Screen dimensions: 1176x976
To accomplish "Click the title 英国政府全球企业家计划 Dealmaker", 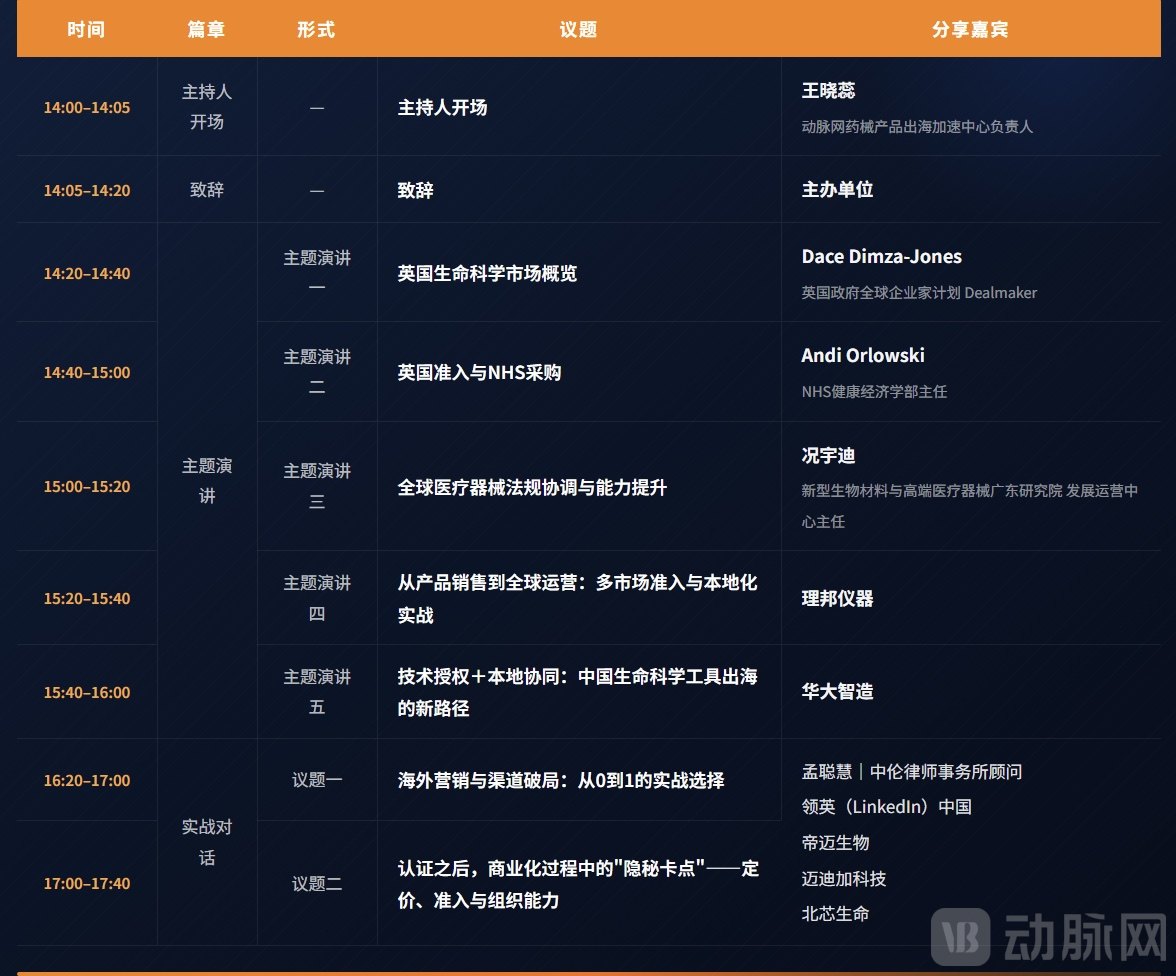I will (x=920, y=293).
